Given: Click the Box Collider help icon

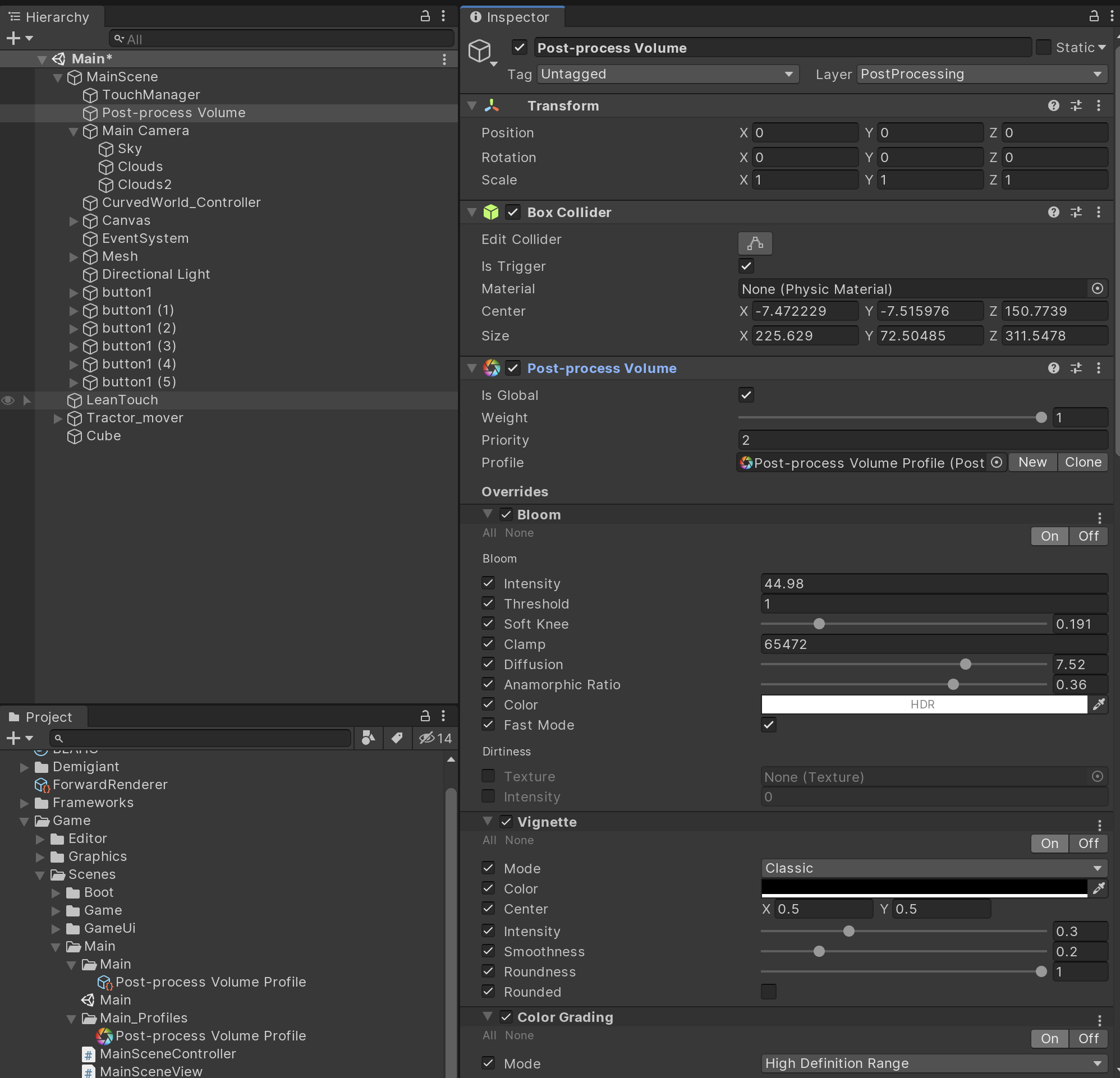Looking at the screenshot, I should coord(1053,212).
